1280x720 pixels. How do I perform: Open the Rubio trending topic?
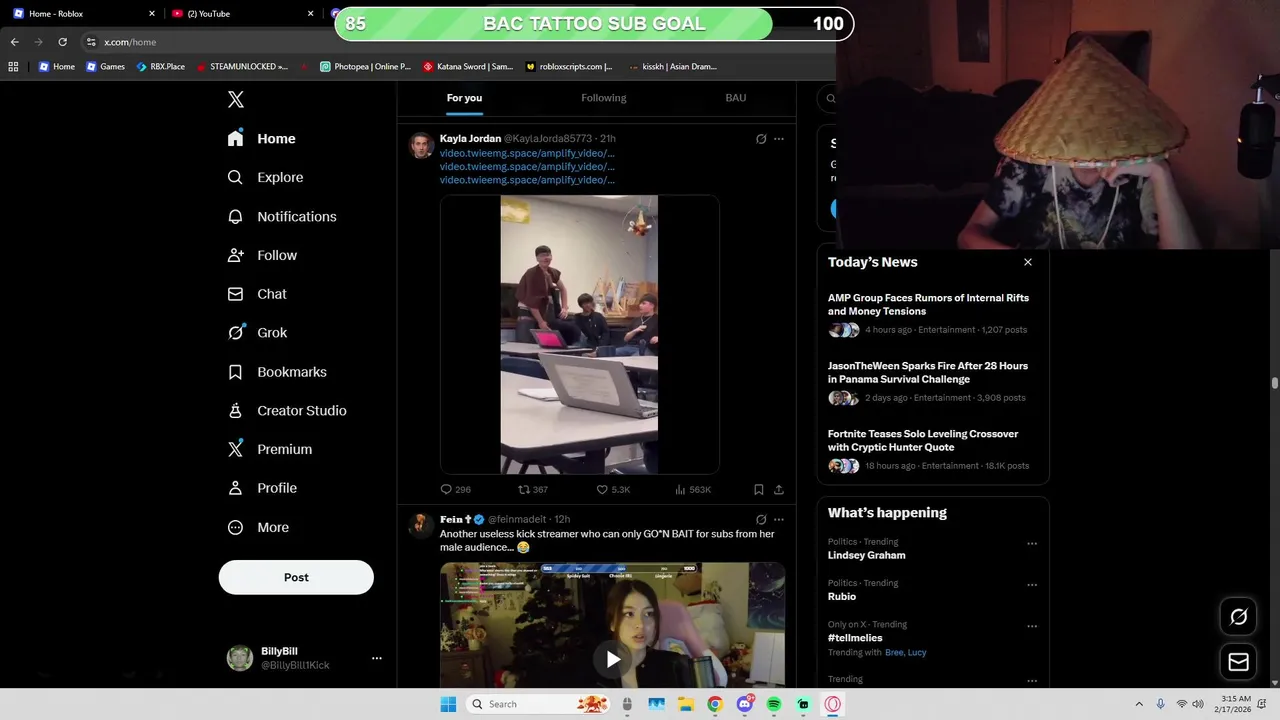click(842, 596)
